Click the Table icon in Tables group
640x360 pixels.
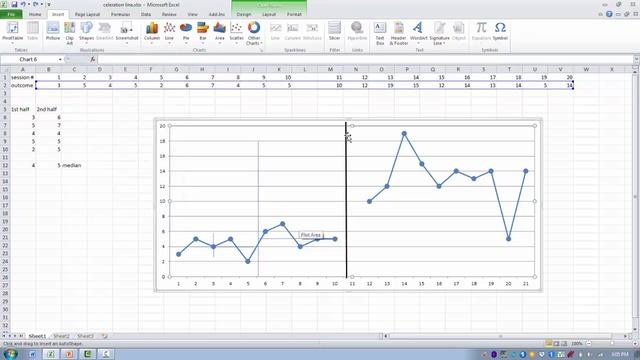pyautogui.click(x=32, y=32)
